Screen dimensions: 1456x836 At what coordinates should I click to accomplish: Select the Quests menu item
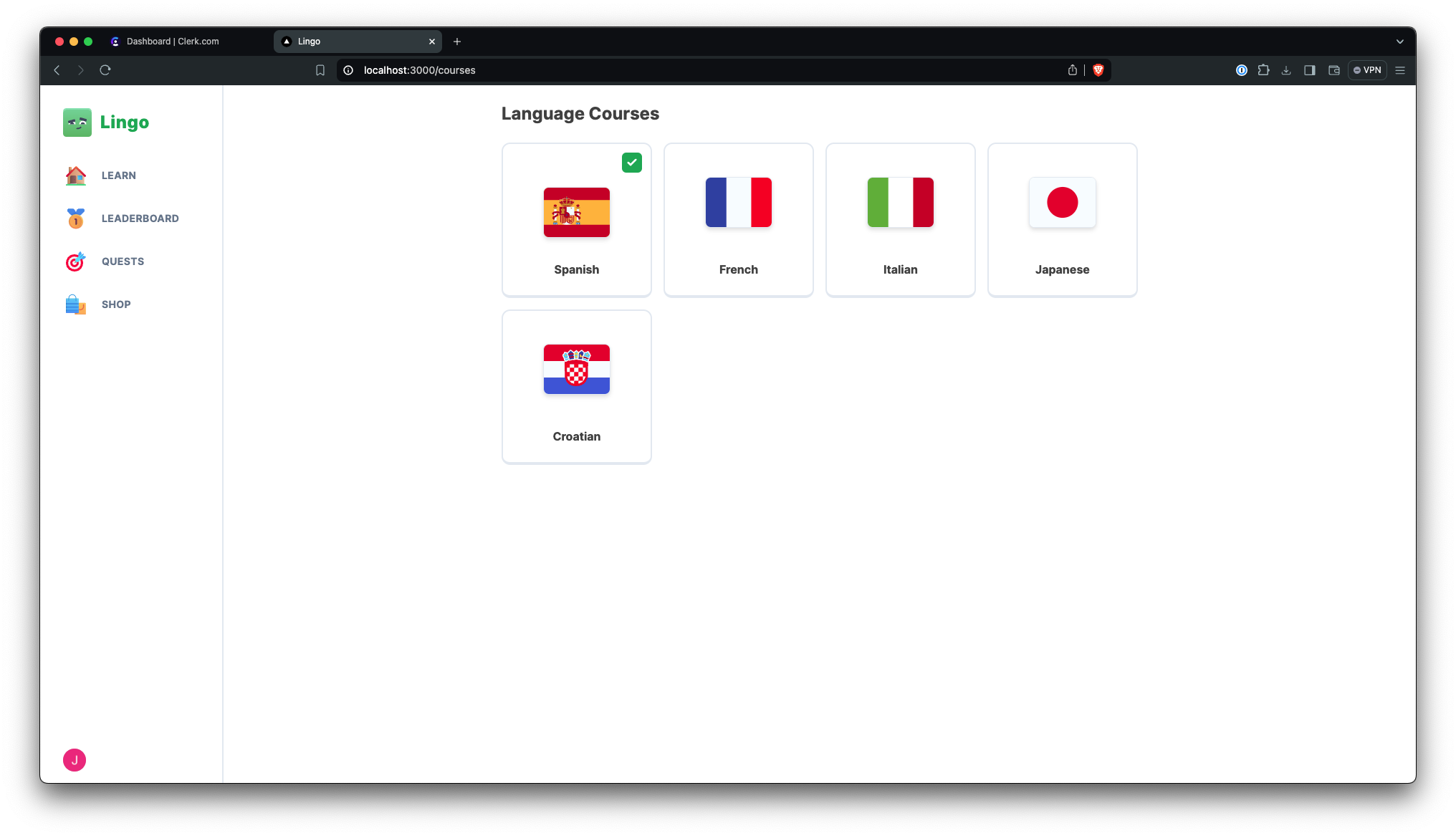coord(122,261)
